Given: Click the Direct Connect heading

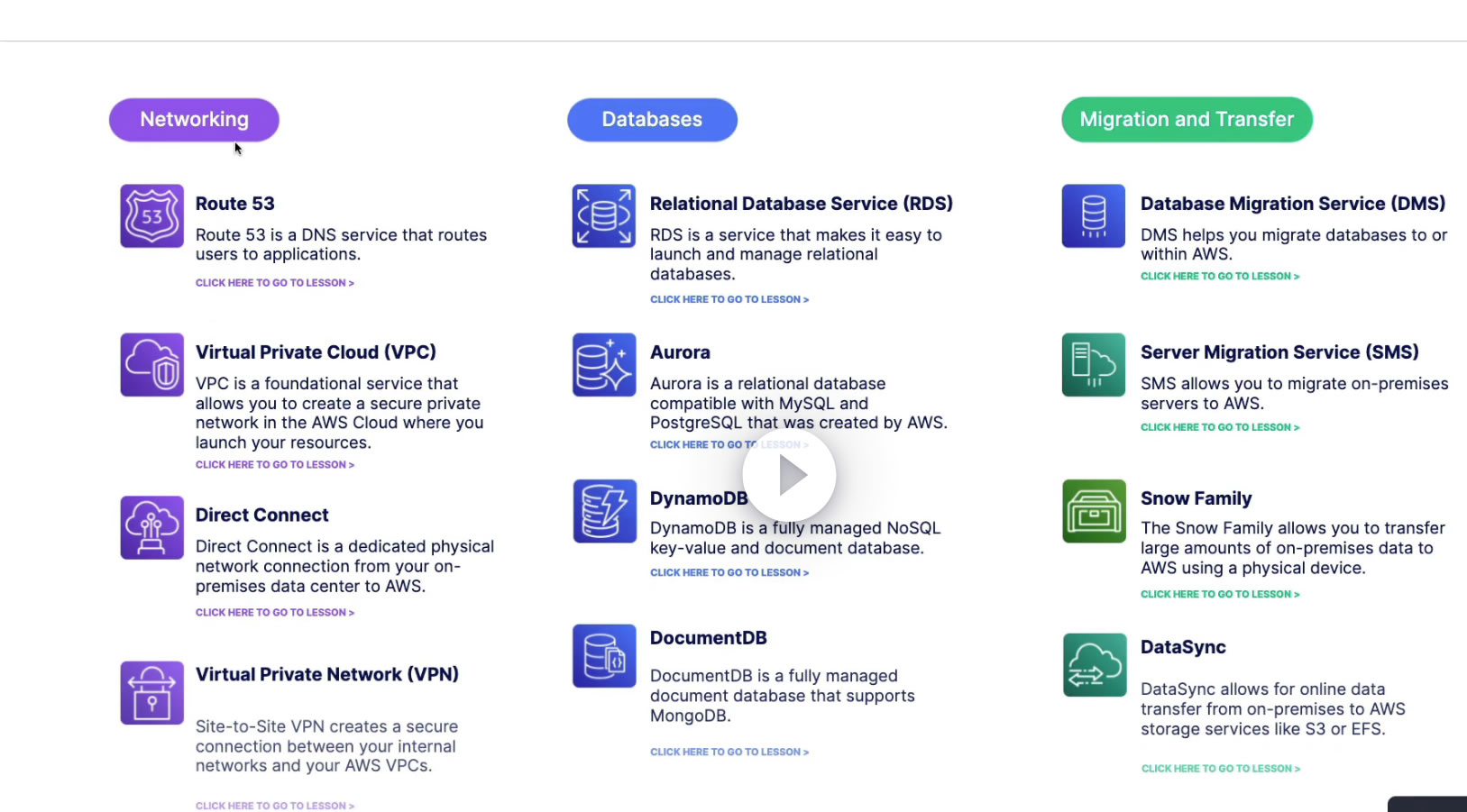Looking at the screenshot, I should click(261, 515).
